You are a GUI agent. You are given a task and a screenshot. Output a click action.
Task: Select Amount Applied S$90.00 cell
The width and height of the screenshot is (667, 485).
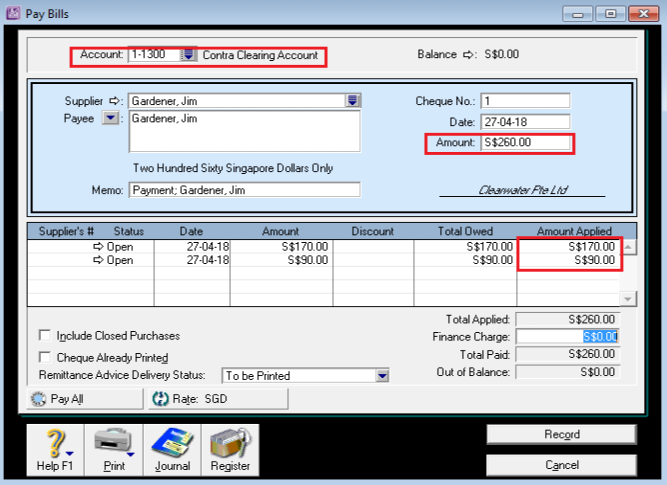coord(568,260)
